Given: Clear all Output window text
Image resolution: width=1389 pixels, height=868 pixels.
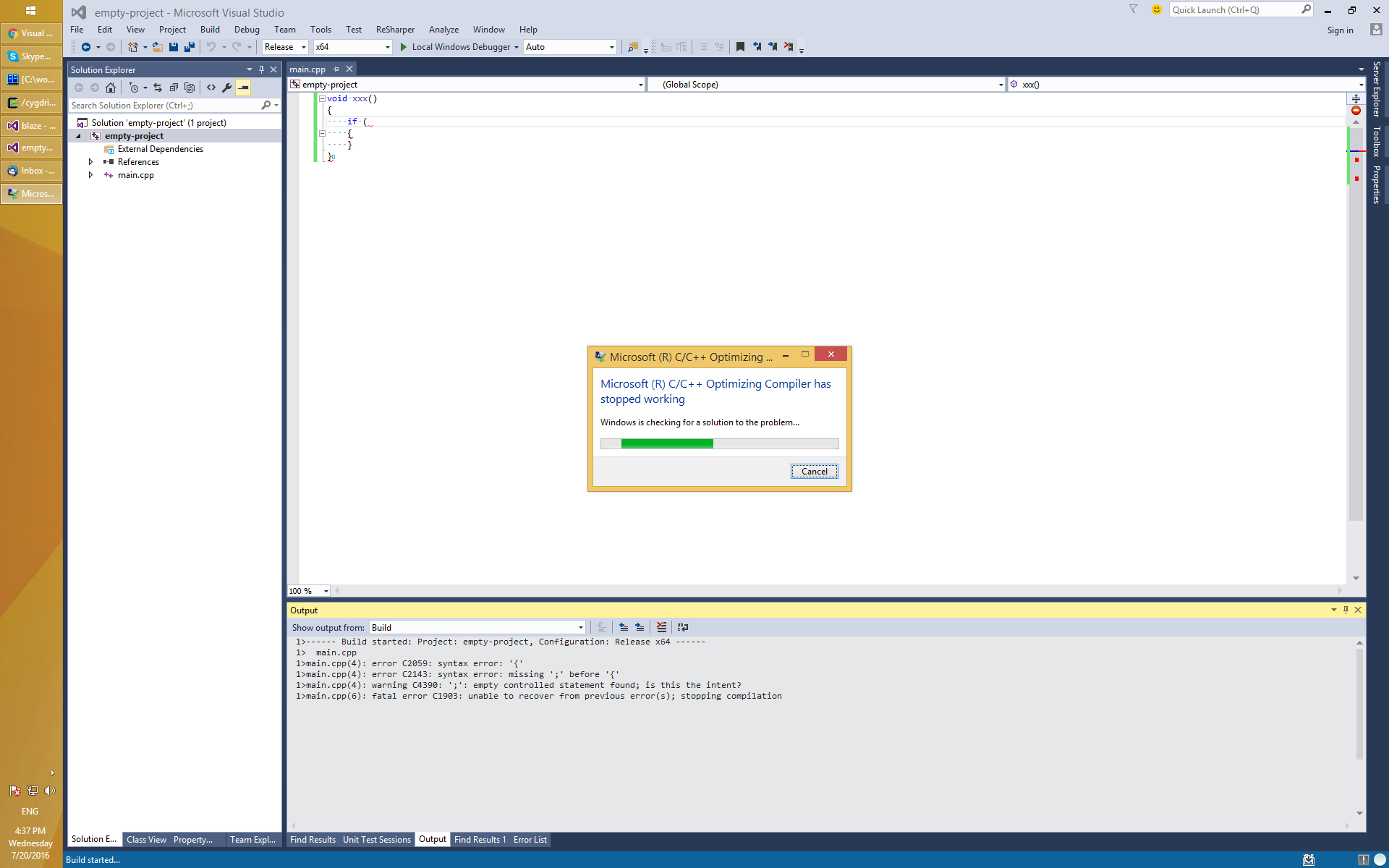Looking at the screenshot, I should click(661, 627).
